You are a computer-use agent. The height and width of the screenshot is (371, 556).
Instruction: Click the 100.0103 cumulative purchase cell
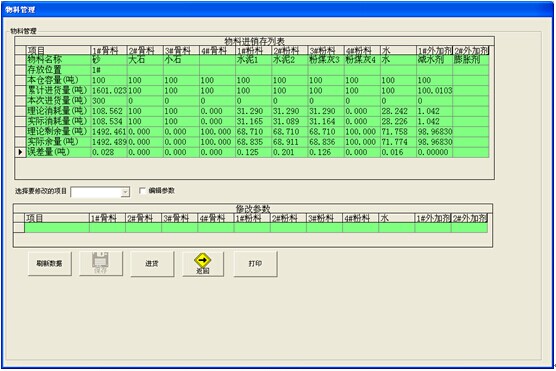[x=435, y=90]
